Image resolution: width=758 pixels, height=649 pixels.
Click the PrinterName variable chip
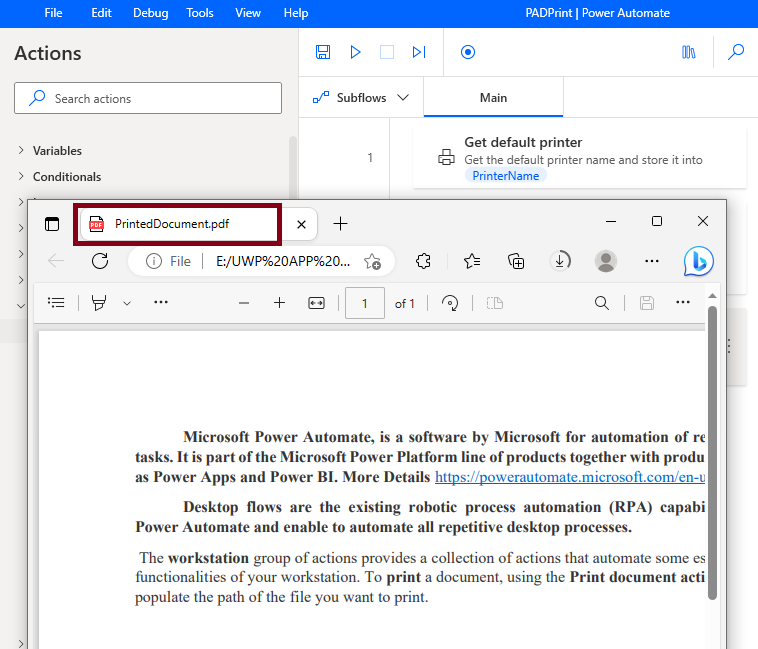(505, 176)
